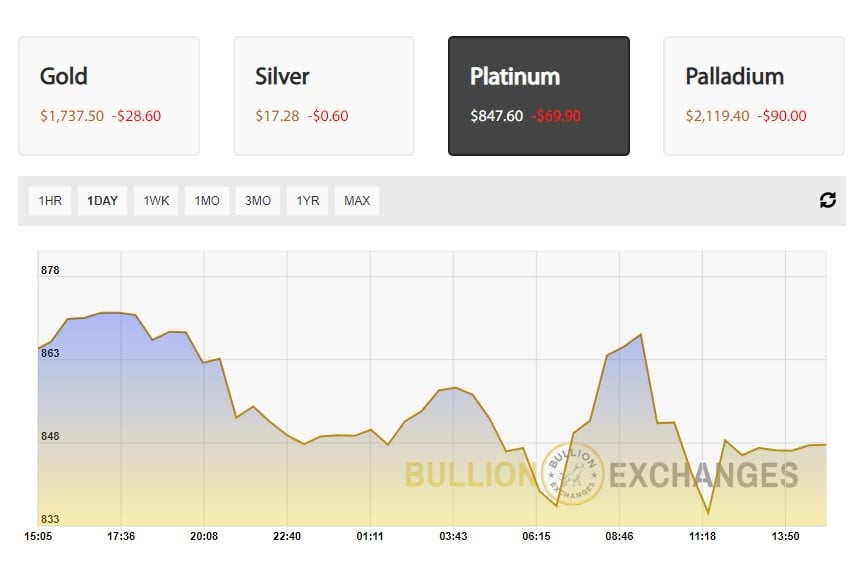Select the Gold price card
The width and height of the screenshot is (863, 563).
pos(109,96)
